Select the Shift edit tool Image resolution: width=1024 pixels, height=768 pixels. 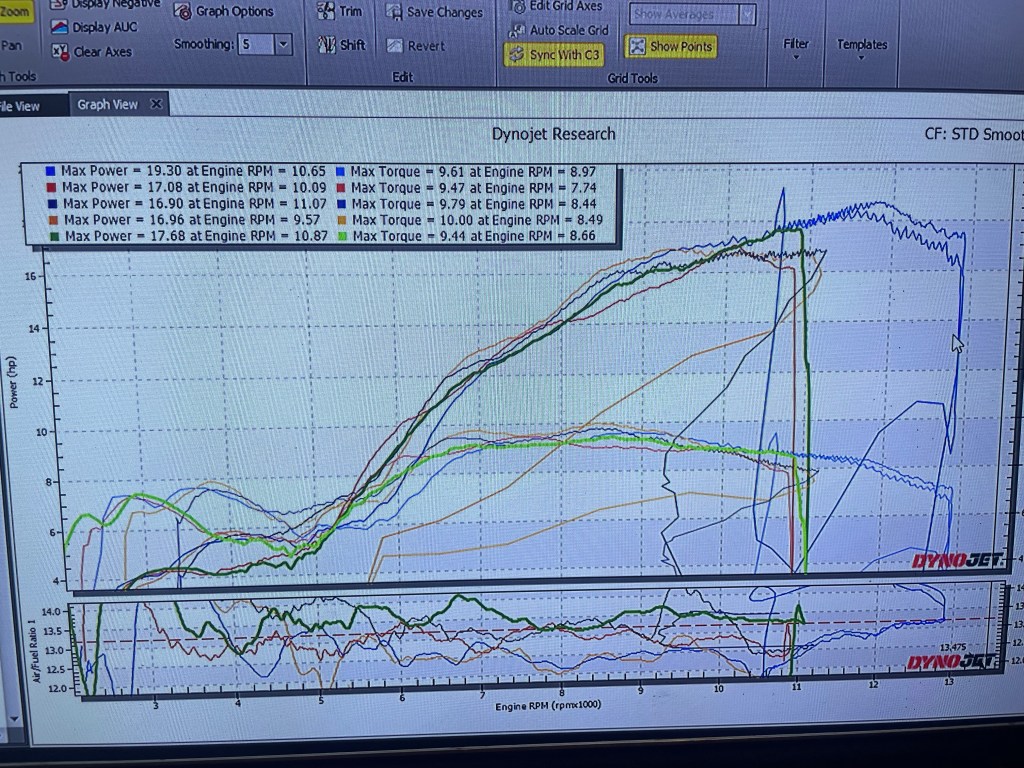click(326, 45)
